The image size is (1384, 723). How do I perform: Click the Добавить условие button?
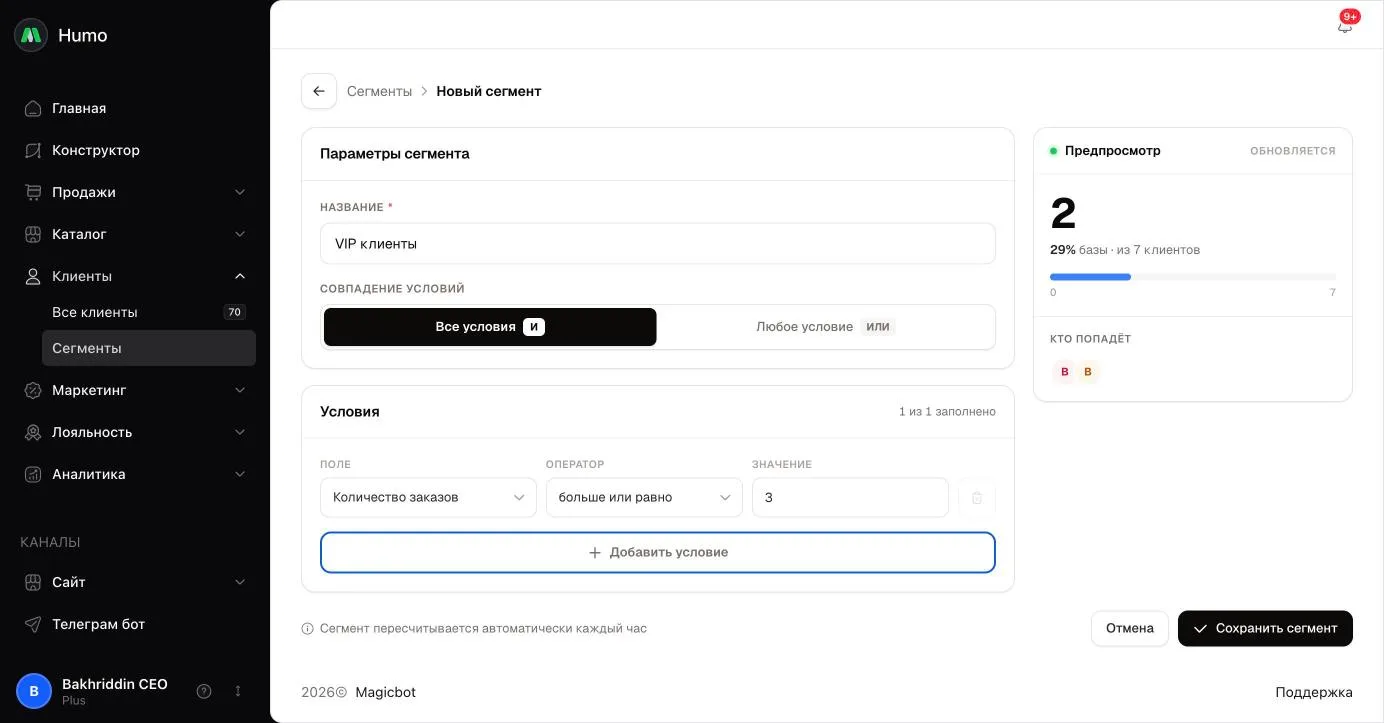point(658,552)
